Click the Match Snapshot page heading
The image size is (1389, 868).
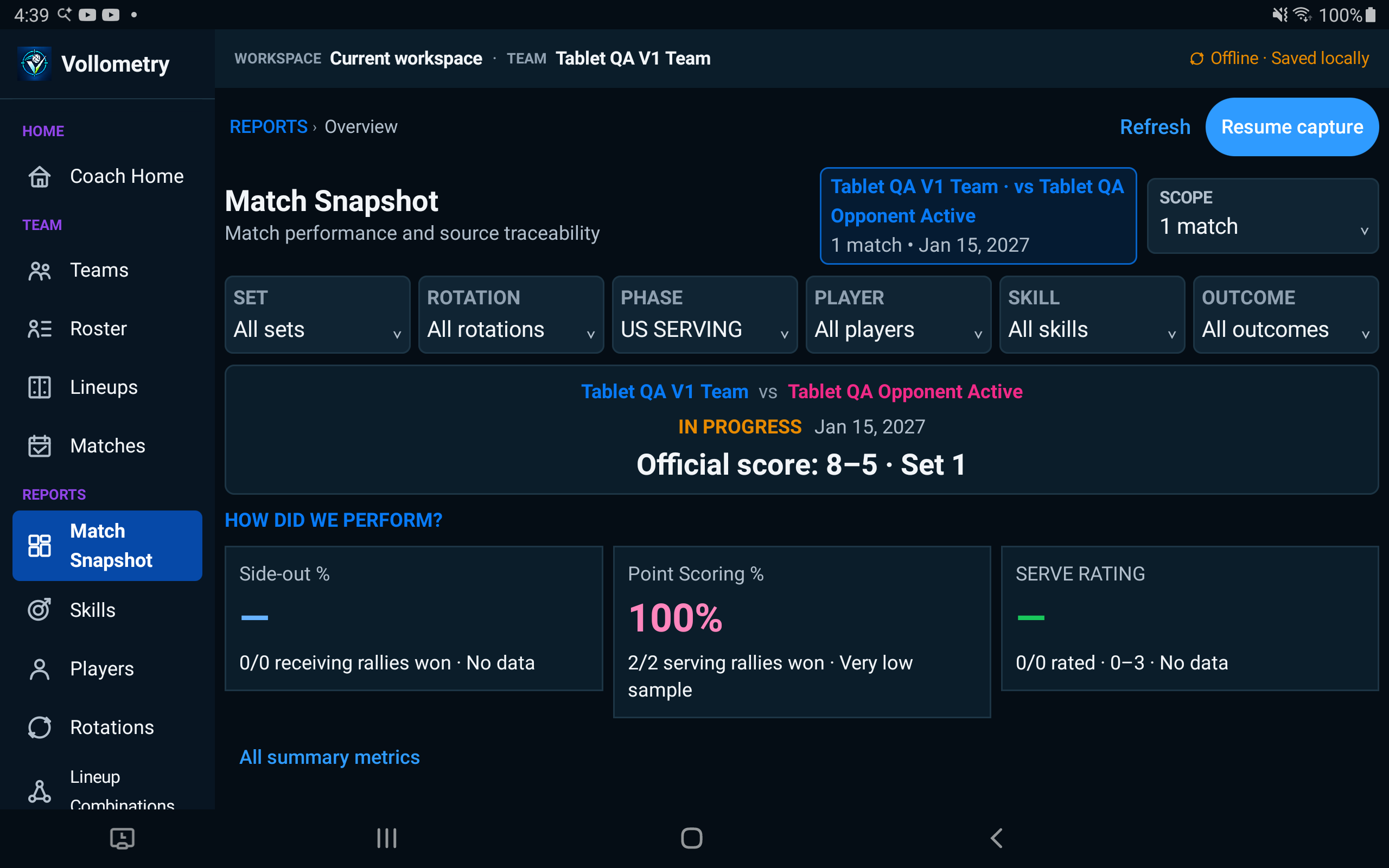coord(332,201)
